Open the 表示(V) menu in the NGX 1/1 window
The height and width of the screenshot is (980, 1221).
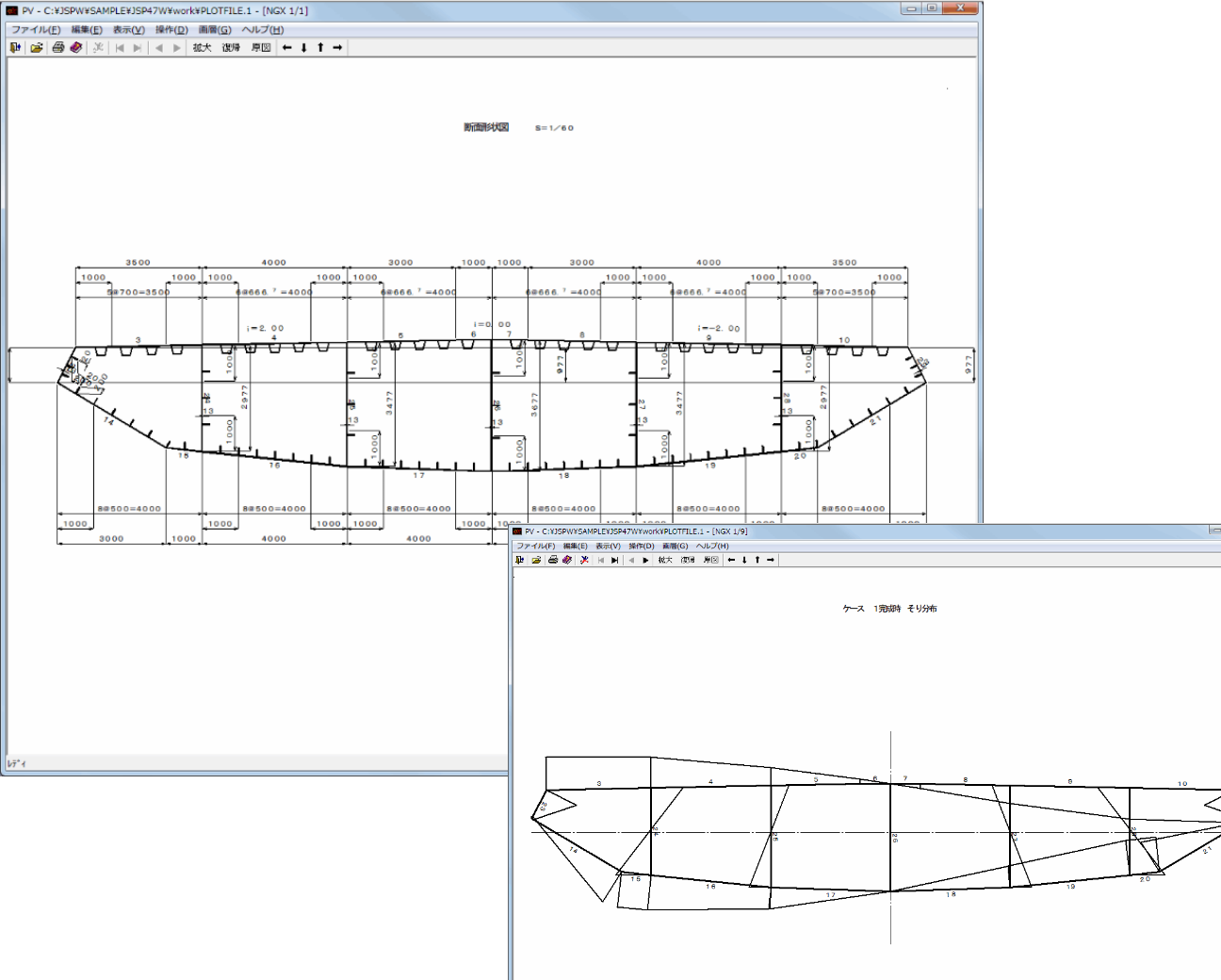click(x=129, y=29)
